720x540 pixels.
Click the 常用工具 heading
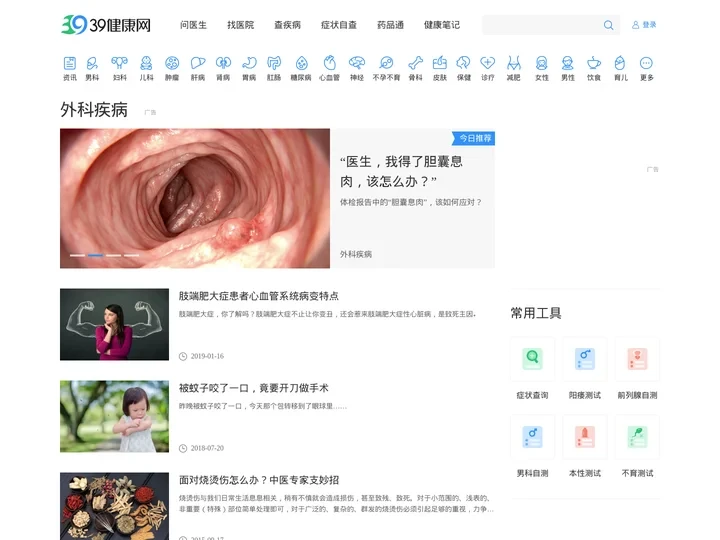click(536, 313)
